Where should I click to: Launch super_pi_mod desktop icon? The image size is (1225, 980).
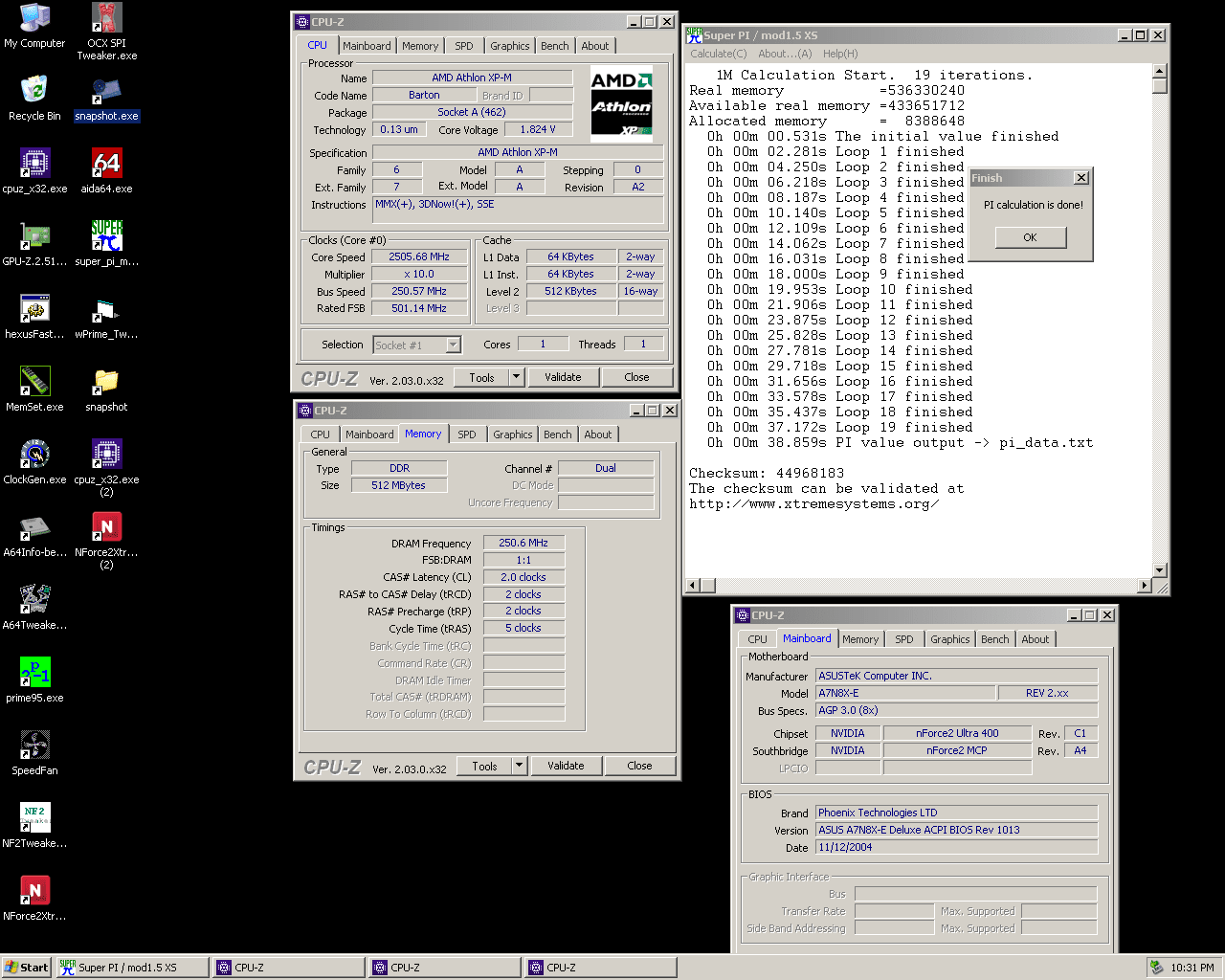106,244
